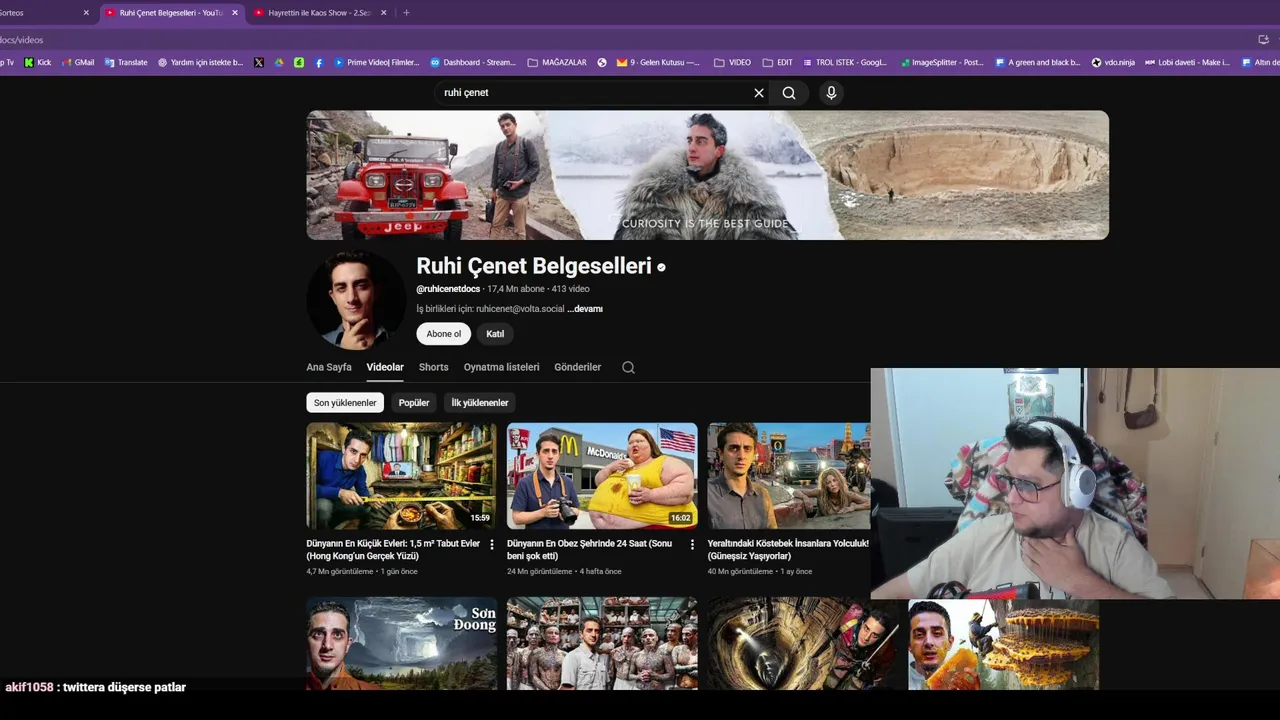Viewport: 1280px width, 720px height.
Task: Open the honey cliff video thumbnail
Action: [x=1003, y=645]
